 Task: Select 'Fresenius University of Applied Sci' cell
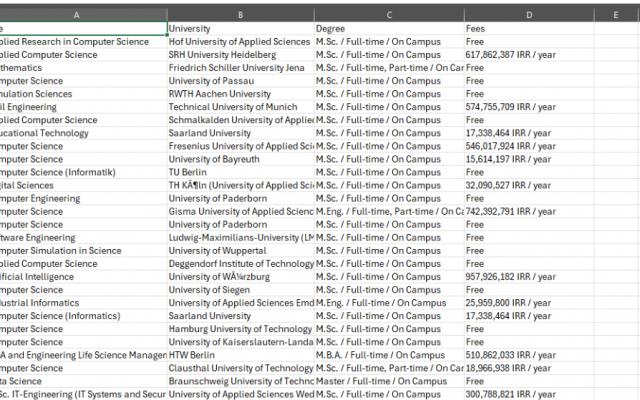coord(241,146)
